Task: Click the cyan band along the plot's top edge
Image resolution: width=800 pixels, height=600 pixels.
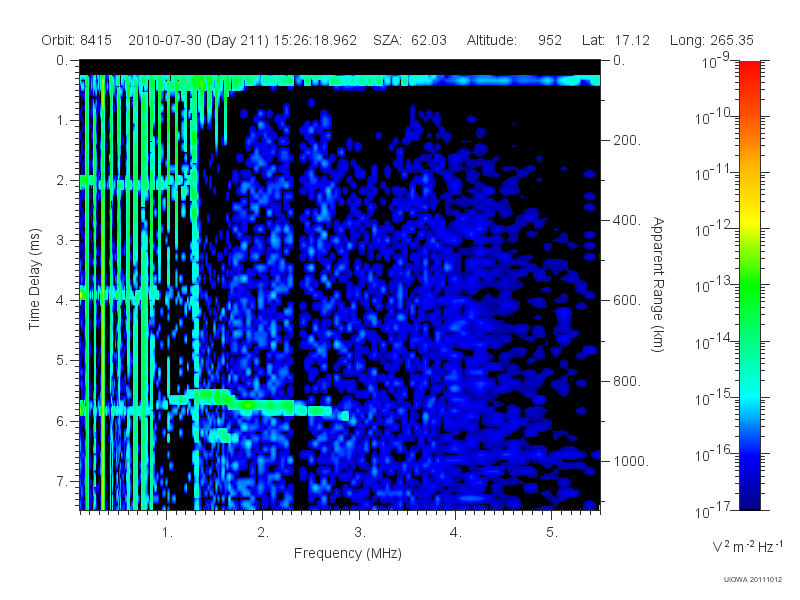Action: (x=340, y=81)
